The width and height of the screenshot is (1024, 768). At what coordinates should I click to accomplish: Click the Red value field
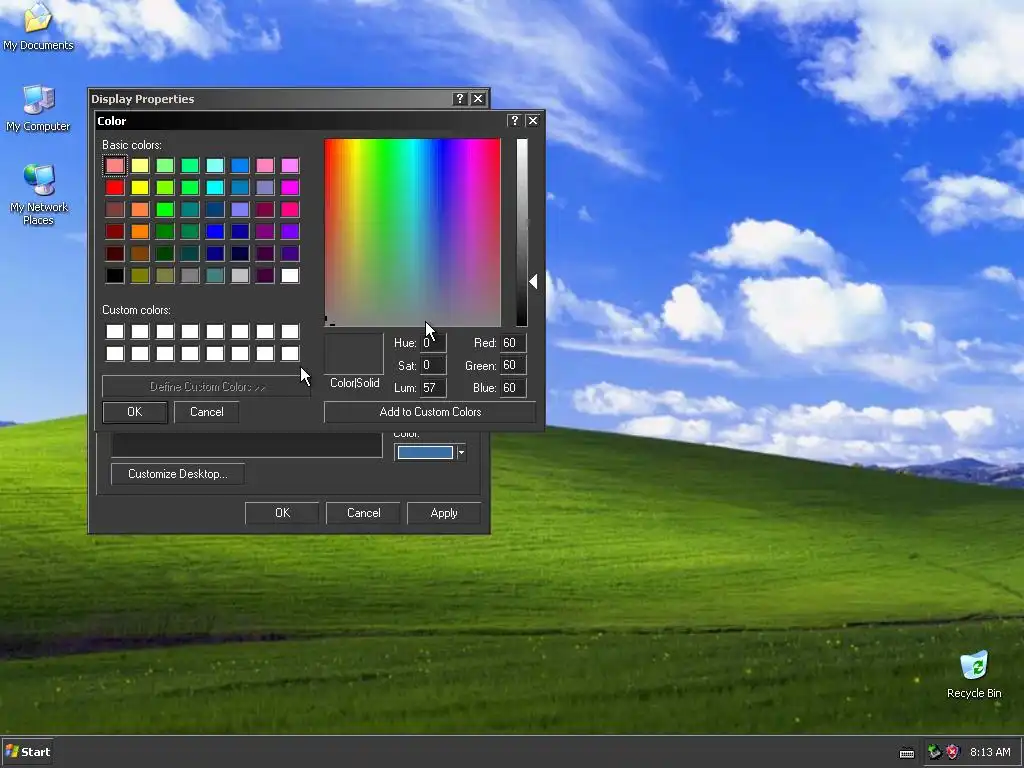[513, 343]
